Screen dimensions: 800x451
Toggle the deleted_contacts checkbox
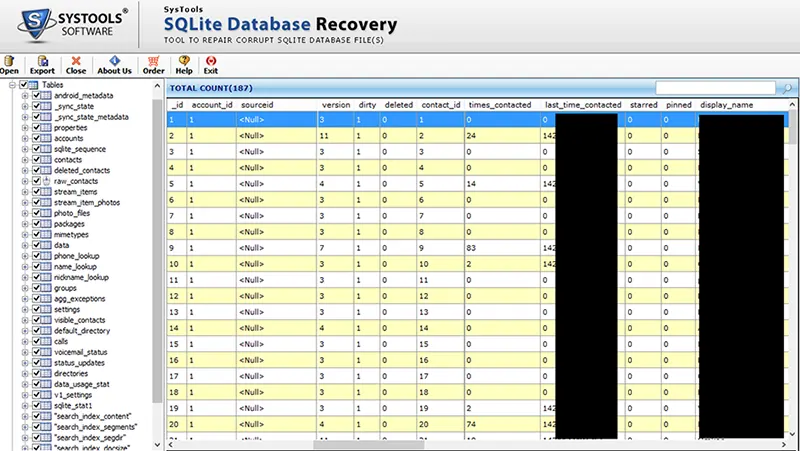tap(36, 170)
